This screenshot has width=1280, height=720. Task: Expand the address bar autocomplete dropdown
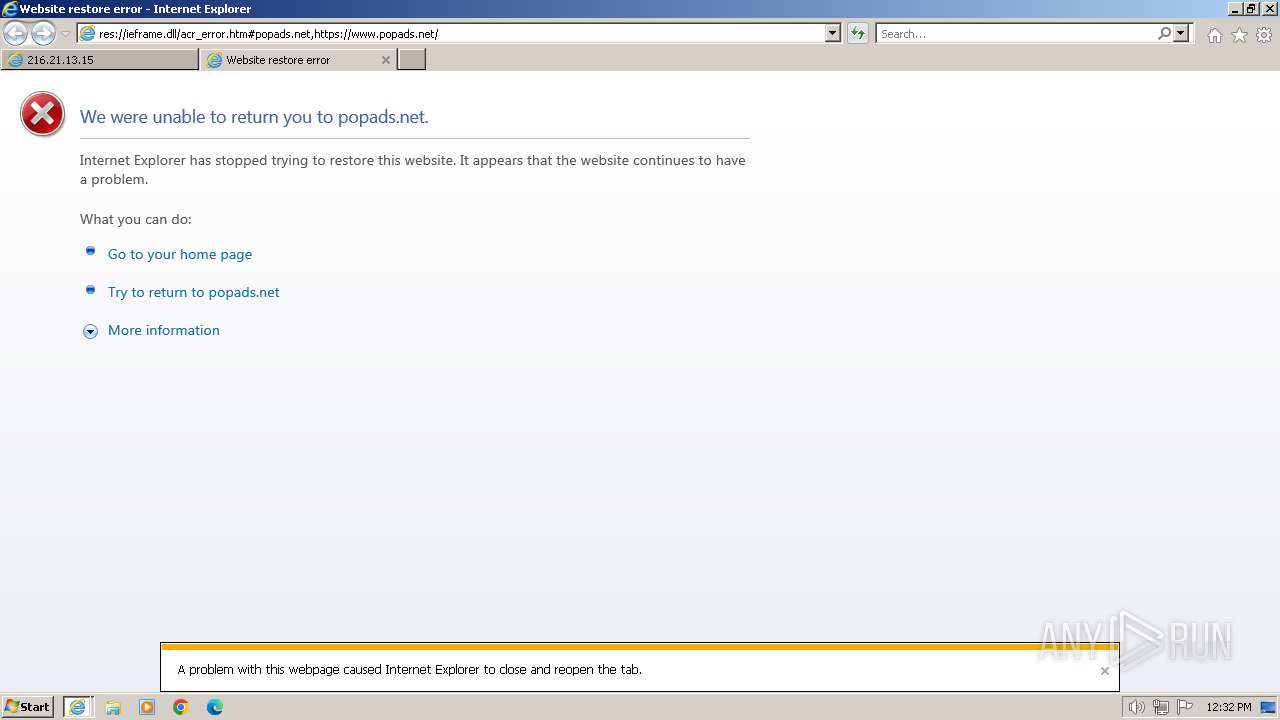click(833, 33)
